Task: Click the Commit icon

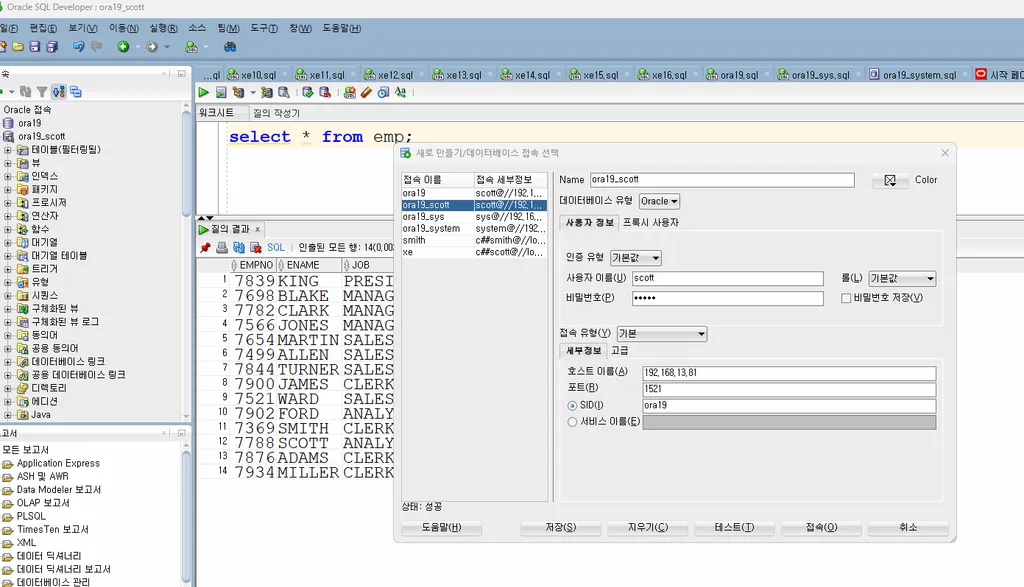Action: point(308,93)
